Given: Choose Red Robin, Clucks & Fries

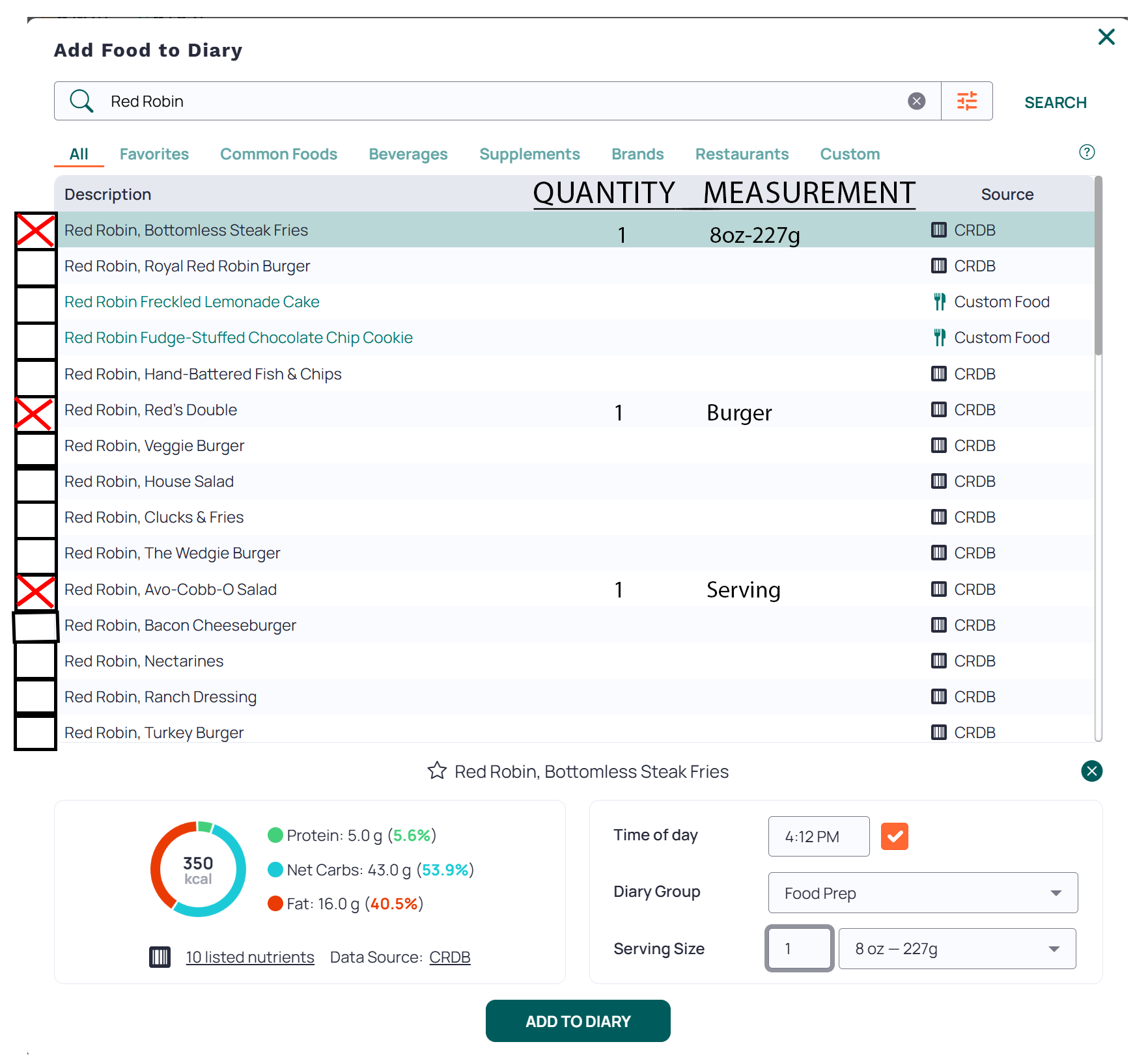Looking at the screenshot, I should (574, 517).
